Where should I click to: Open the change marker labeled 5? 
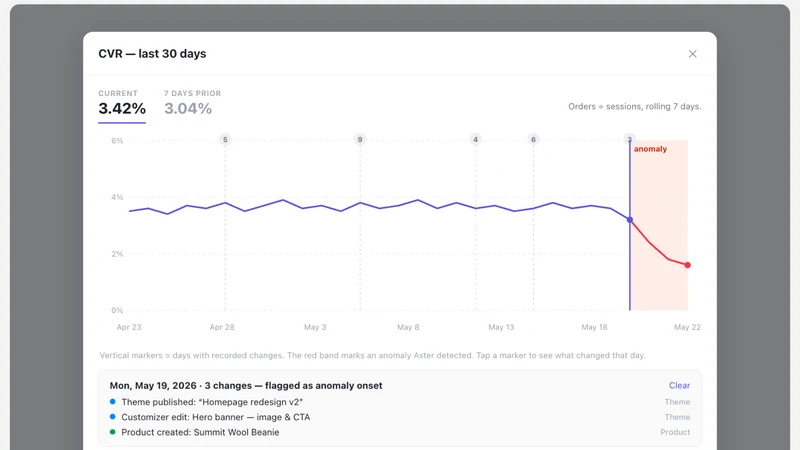[225, 139]
